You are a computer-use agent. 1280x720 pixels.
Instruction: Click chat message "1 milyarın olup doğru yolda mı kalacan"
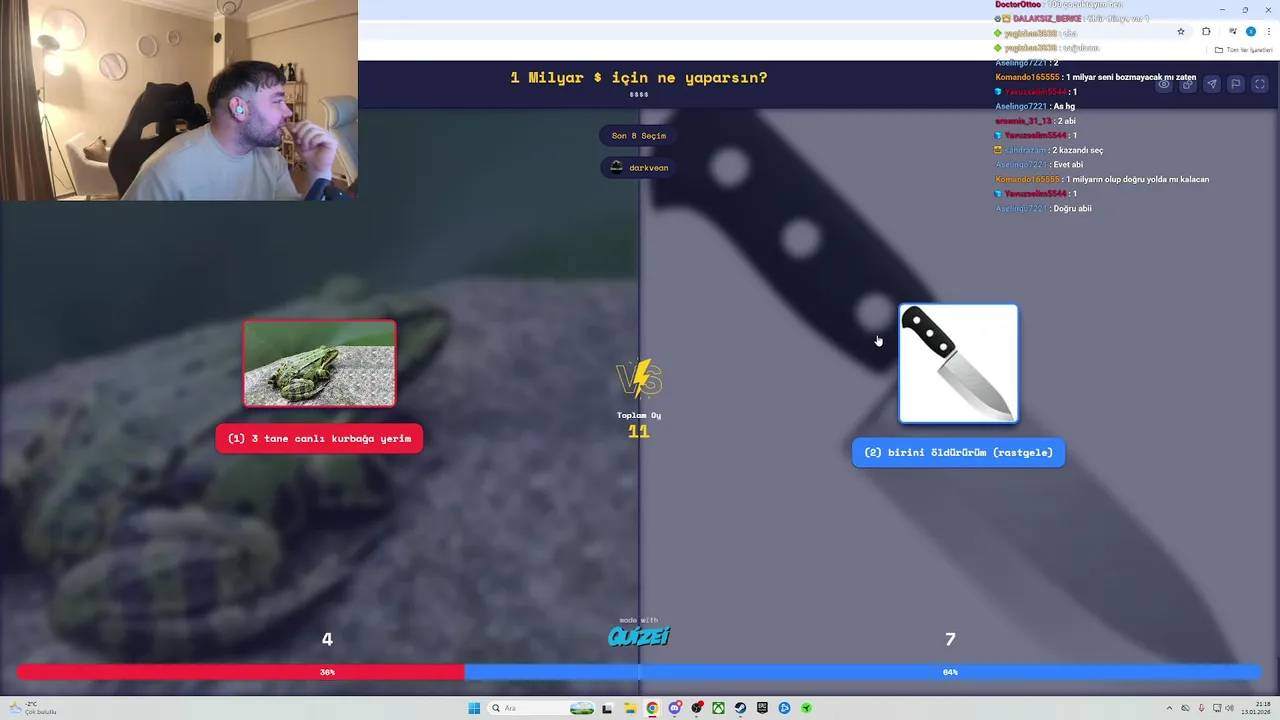click(x=1138, y=179)
